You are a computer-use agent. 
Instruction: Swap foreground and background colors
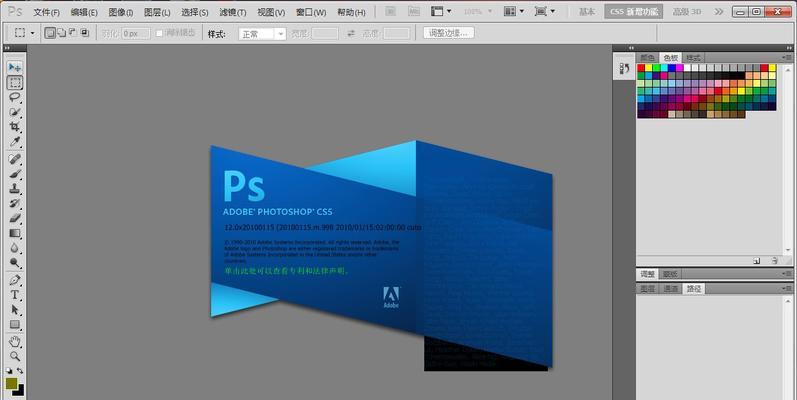20,371
